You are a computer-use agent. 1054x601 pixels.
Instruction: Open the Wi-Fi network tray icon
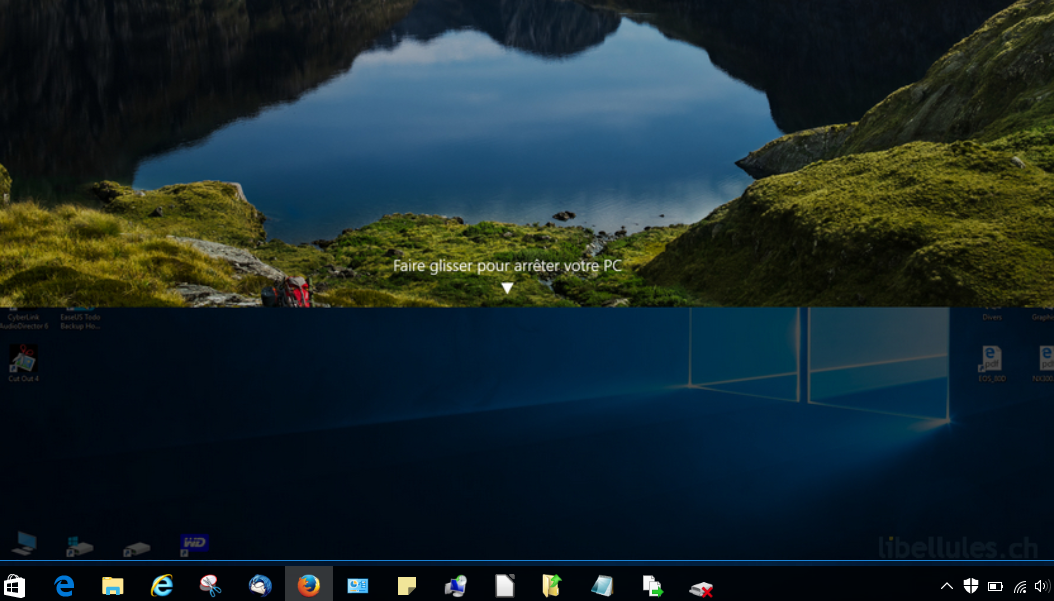point(1020,587)
